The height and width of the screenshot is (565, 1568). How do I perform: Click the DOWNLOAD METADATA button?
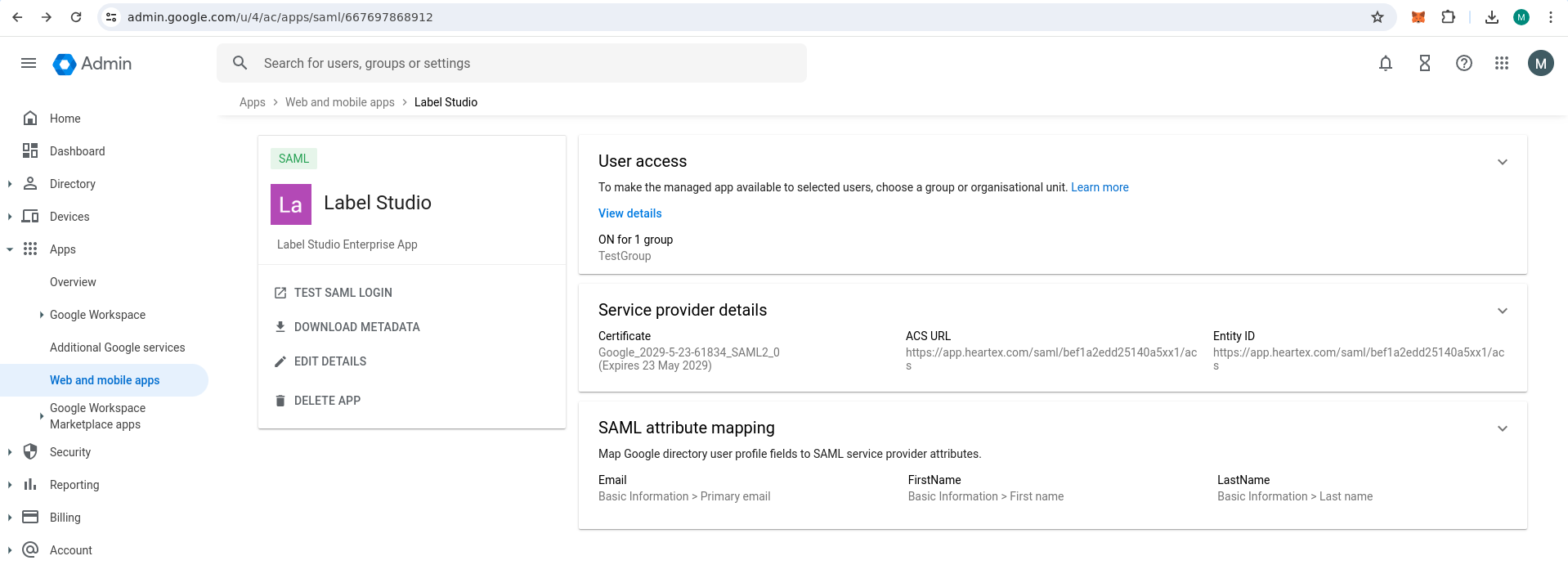pyautogui.click(x=356, y=327)
